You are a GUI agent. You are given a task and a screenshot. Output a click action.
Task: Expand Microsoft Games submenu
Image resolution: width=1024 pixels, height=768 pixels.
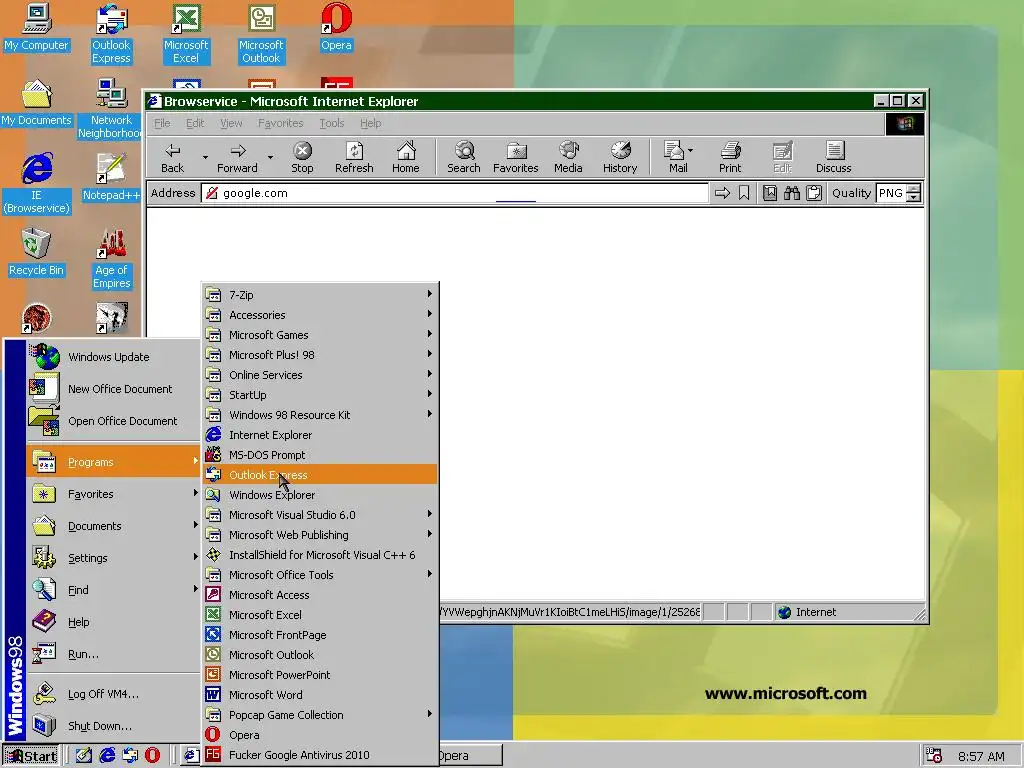click(x=319, y=335)
